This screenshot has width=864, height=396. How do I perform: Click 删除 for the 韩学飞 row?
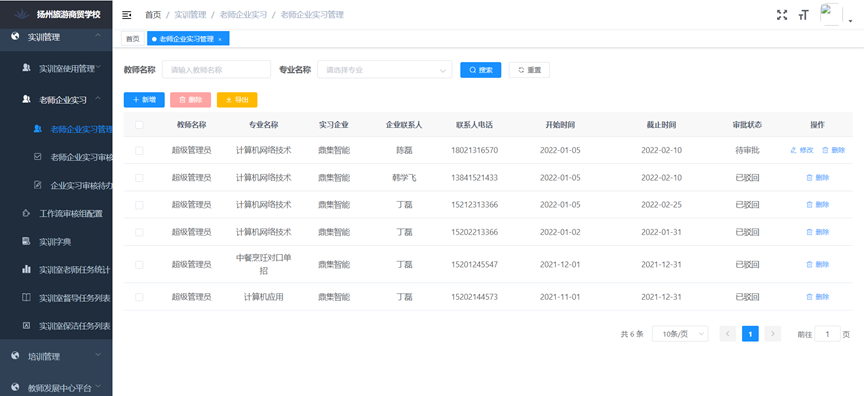point(818,177)
